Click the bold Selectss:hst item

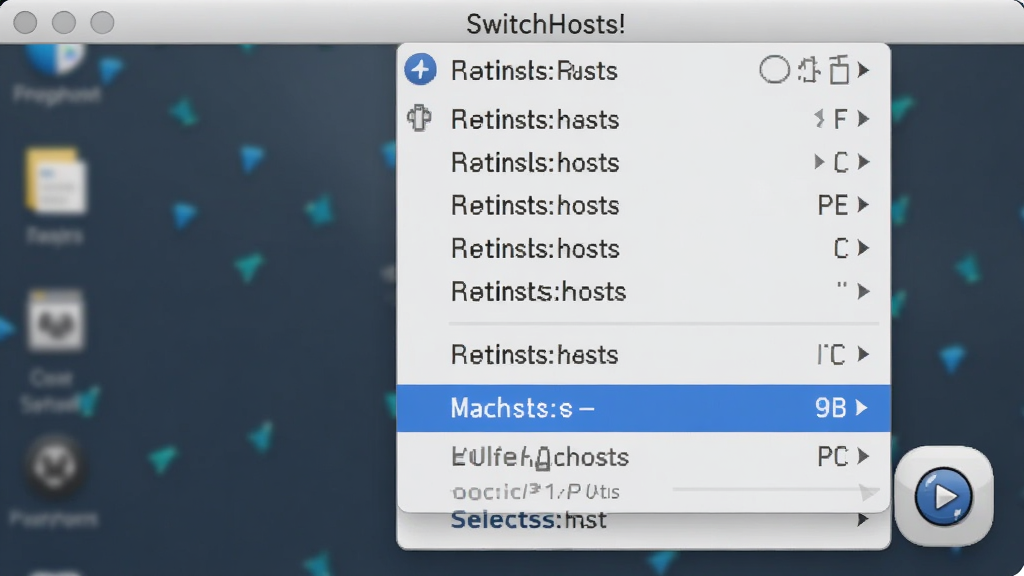pos(528,520)
